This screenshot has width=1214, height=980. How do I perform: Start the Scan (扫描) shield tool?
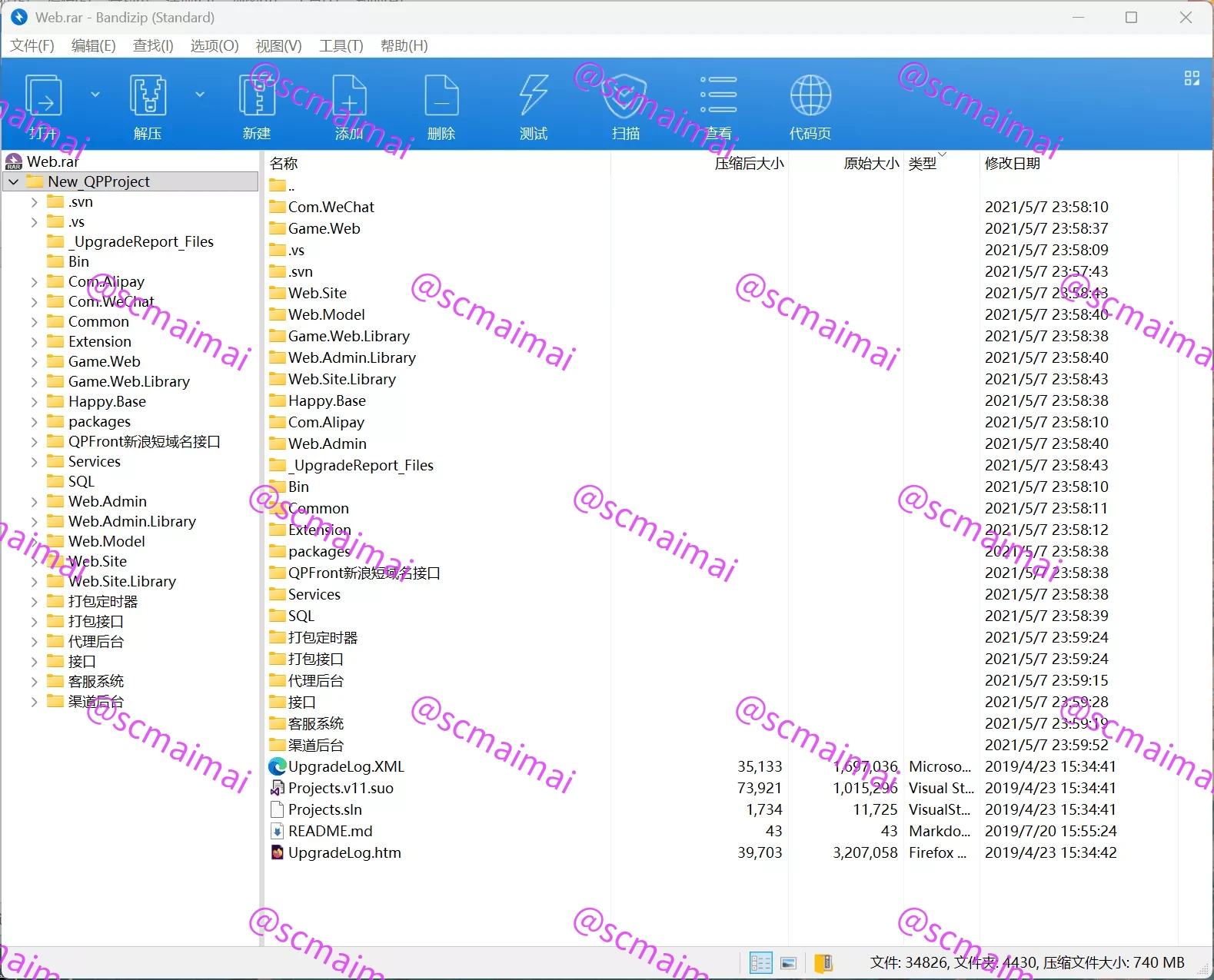[x=626, y=95]
